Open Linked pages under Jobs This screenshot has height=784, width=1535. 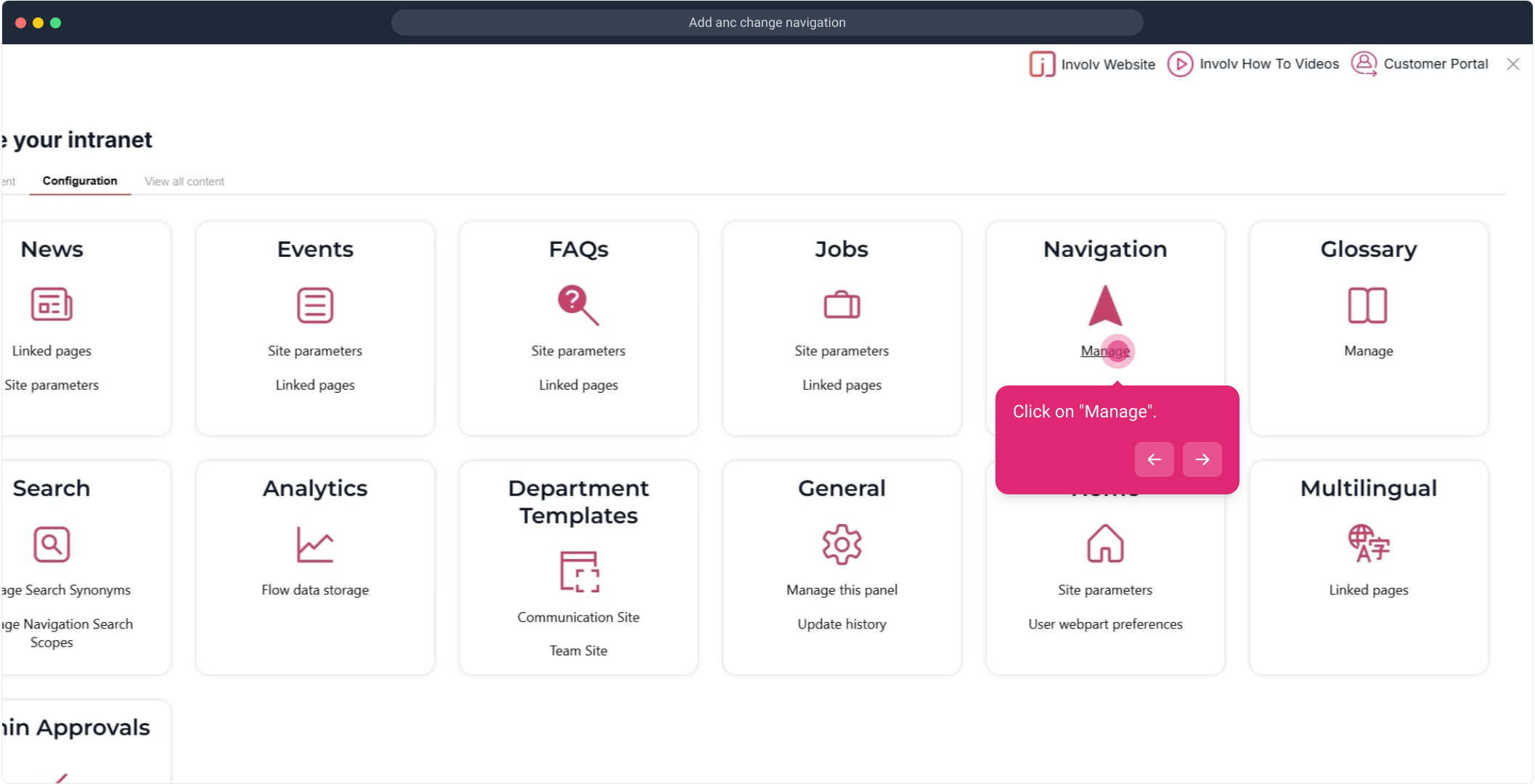(x=842, y=385)
